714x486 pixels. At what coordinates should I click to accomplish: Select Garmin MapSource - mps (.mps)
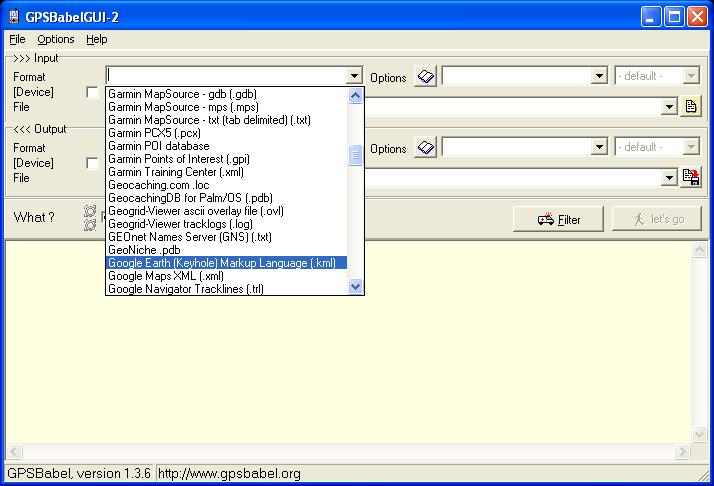tap(226, 107)
